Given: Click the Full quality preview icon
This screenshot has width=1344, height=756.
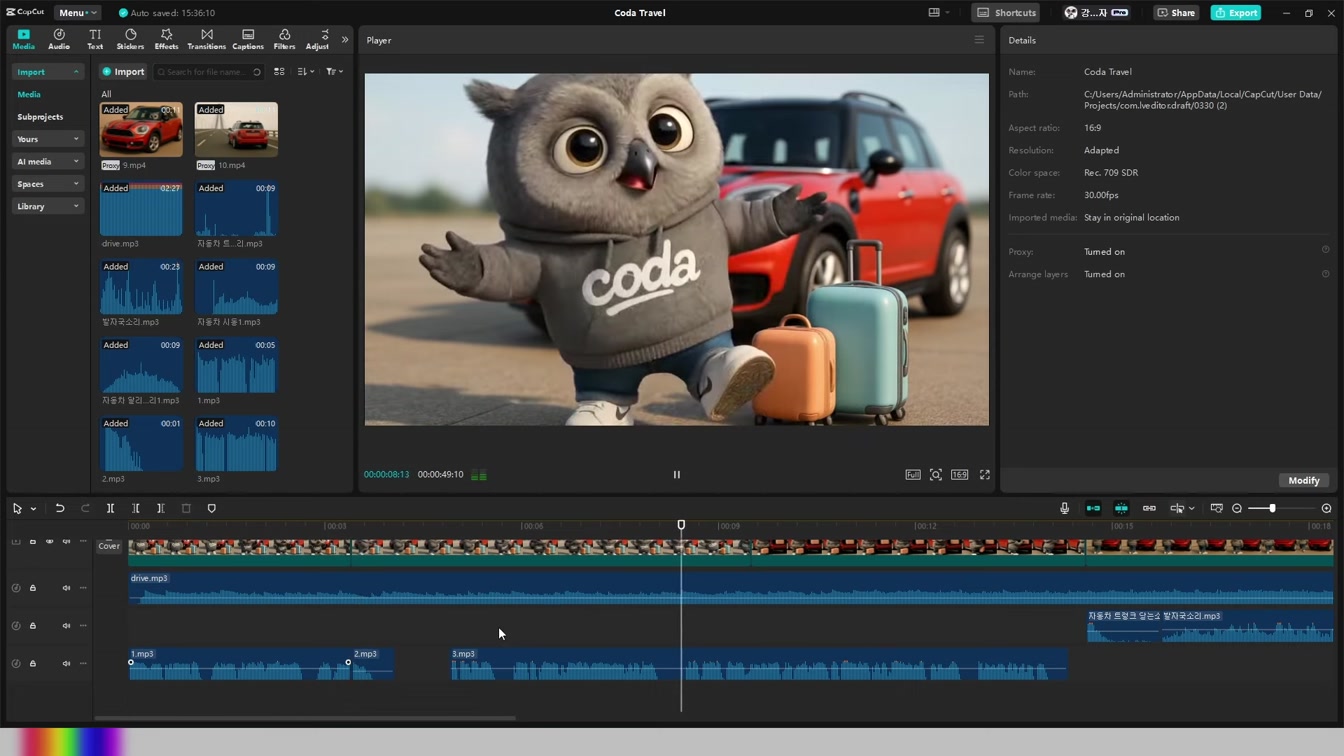Looking at the screenshot, I should coord(913,475).
